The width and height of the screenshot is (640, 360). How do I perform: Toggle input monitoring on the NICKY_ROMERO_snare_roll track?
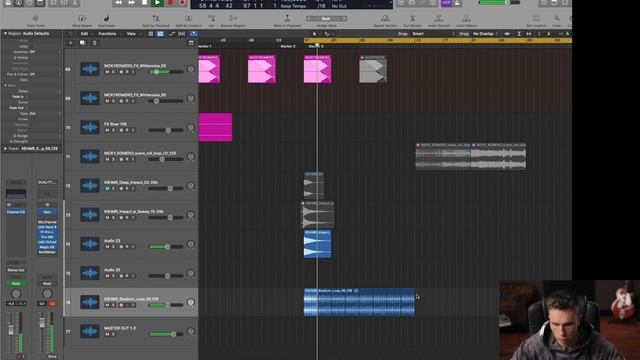click(x=133, y=159)
